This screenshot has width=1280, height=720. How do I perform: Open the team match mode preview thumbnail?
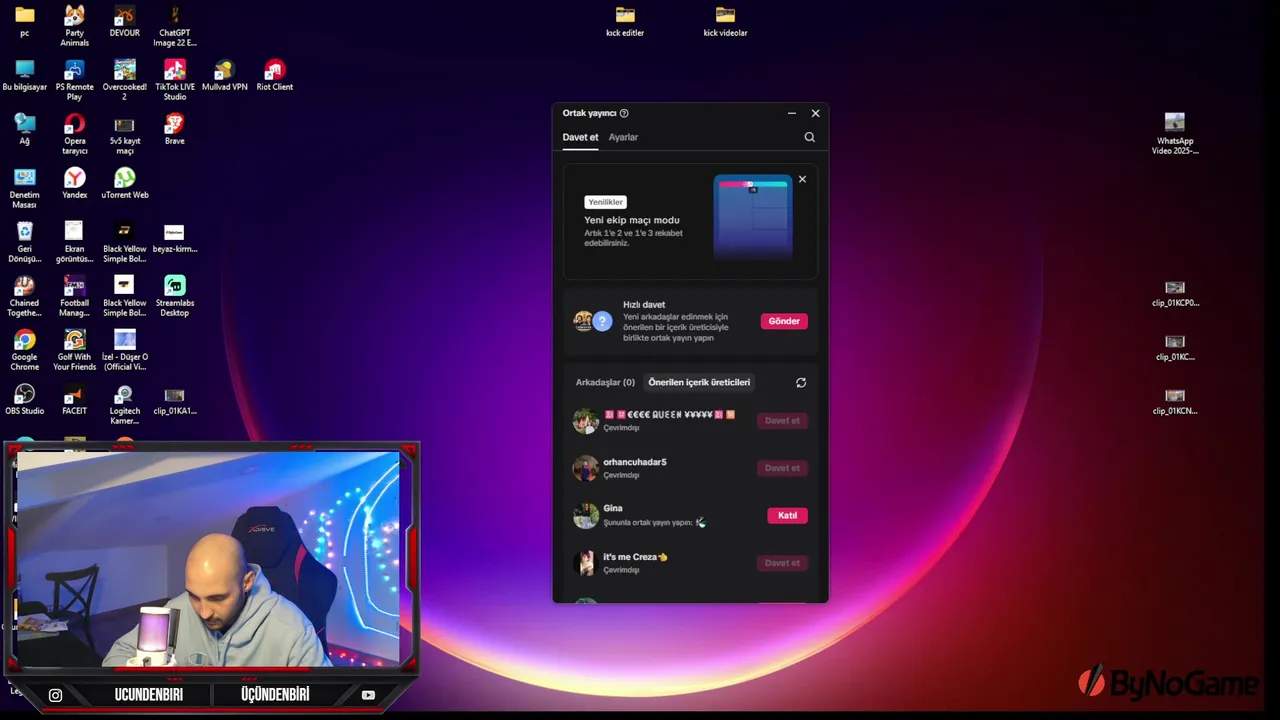(753, 217)
